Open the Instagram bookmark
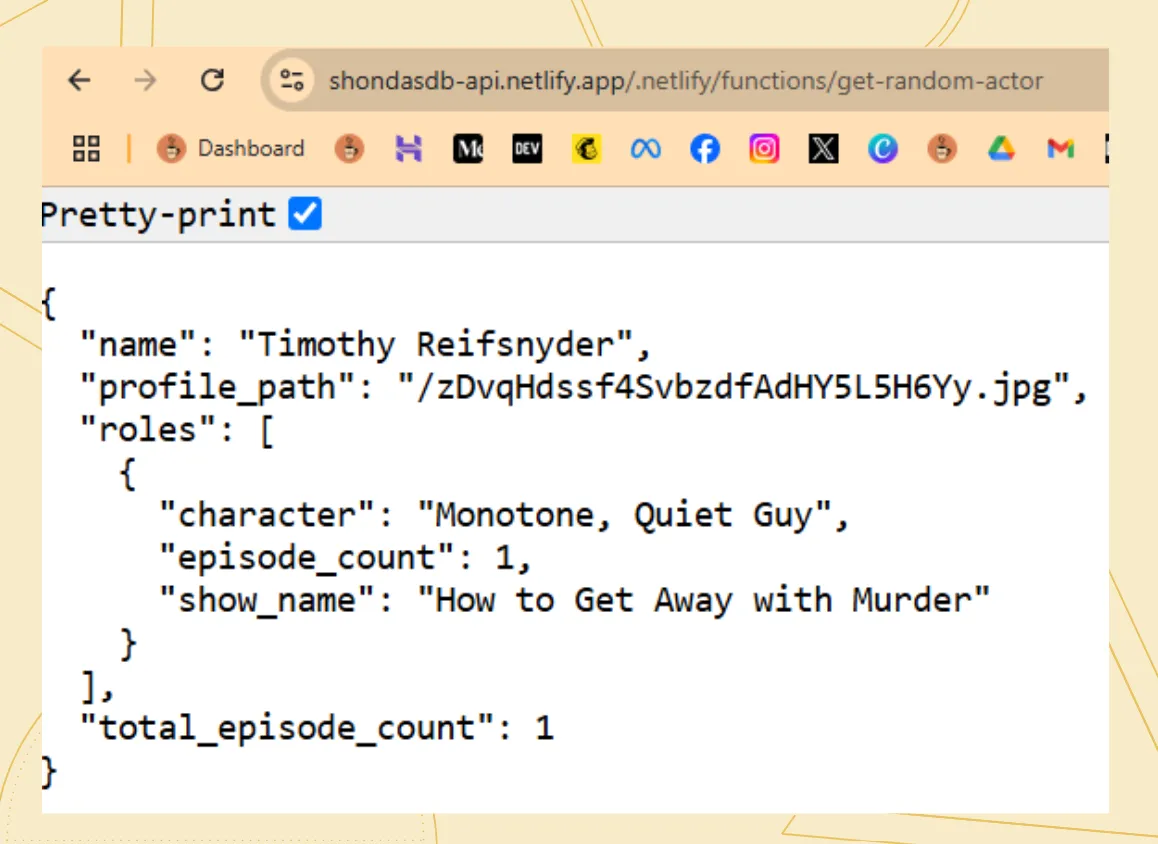1158x844 pixels. tap(764, 149)
